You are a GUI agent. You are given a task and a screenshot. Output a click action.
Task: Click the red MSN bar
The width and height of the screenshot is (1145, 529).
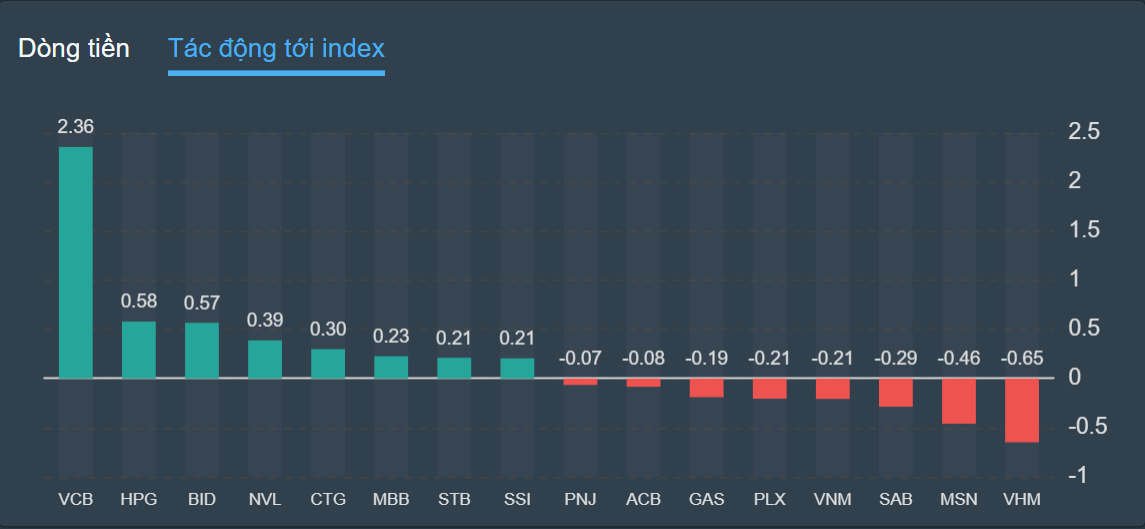(959, 401)
